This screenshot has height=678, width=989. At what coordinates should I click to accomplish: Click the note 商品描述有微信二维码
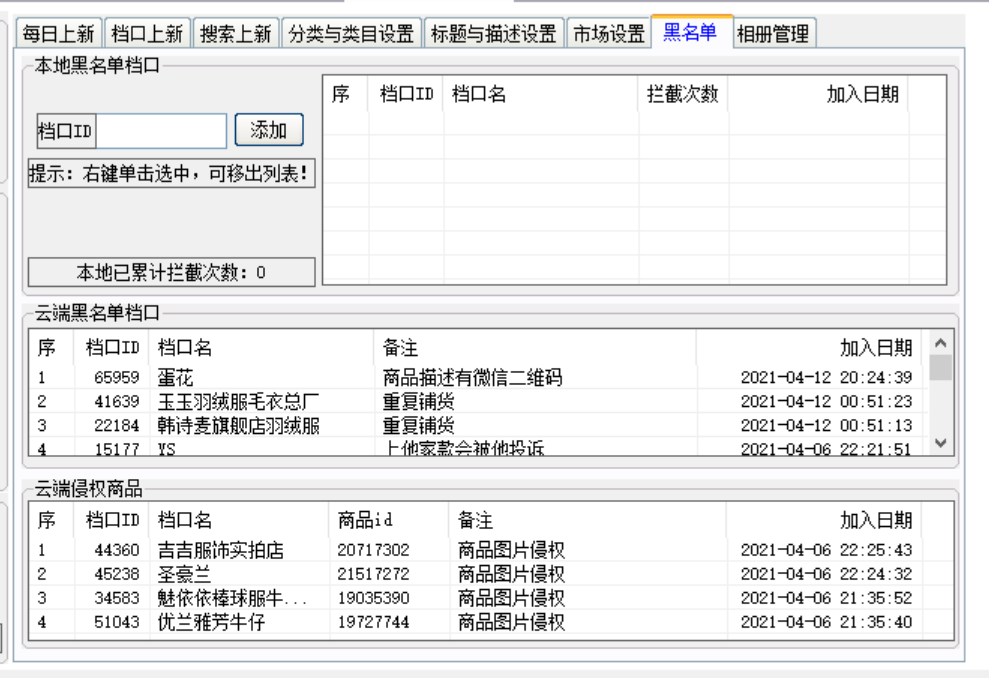coord(472,377)
